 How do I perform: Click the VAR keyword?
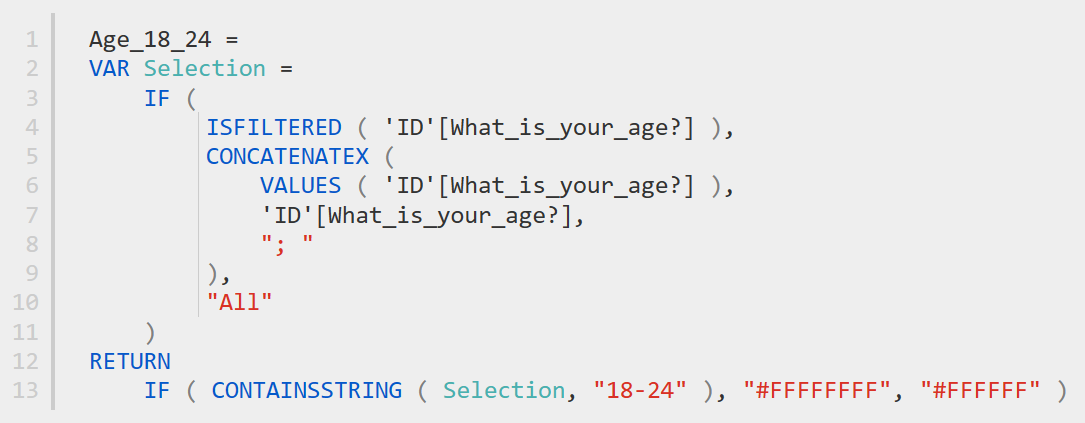(x=109, y=69)
